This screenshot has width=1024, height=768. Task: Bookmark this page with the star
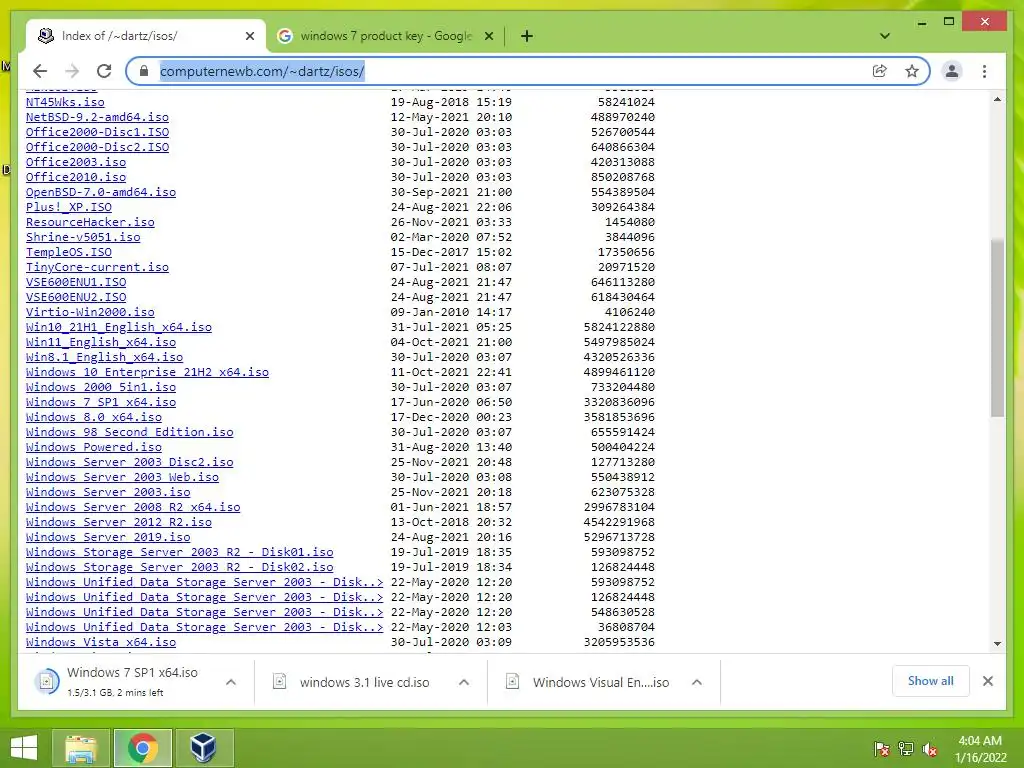pyautogui.click(x=912, y=71)
